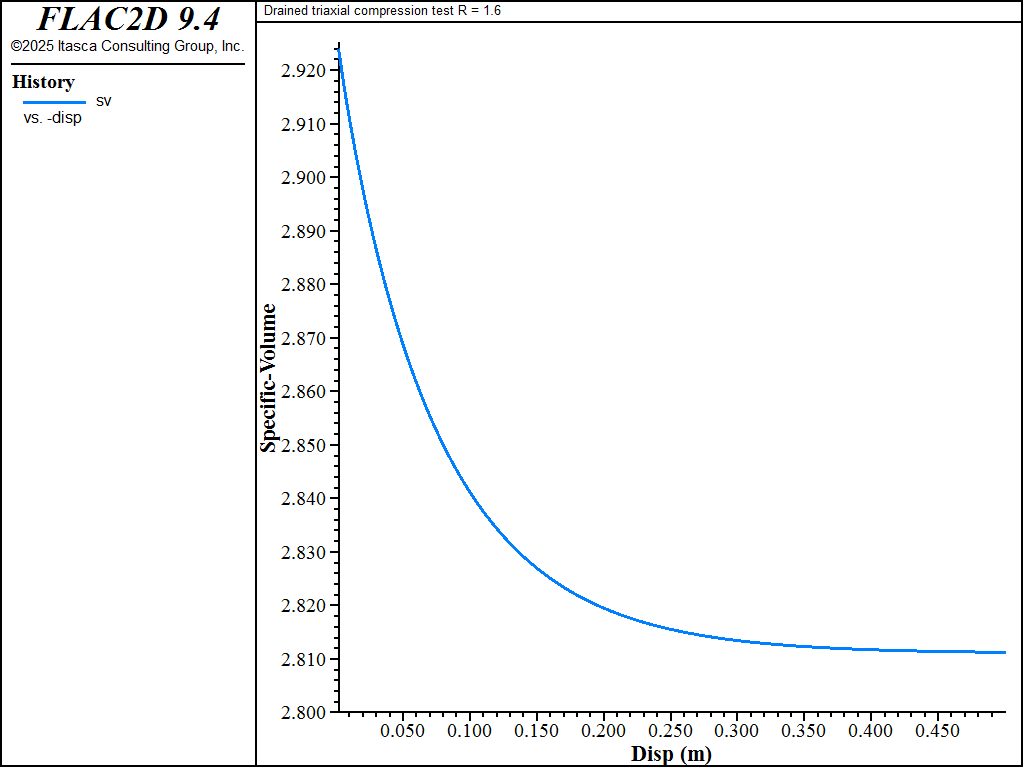Click the 2.870 y-axis tick value

pyautogui.click(x=302, y=338)
